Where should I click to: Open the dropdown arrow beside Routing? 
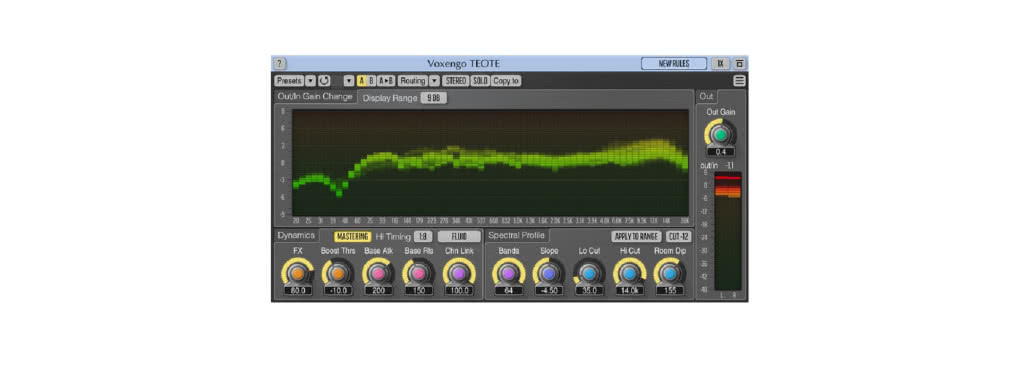[434, 81]
